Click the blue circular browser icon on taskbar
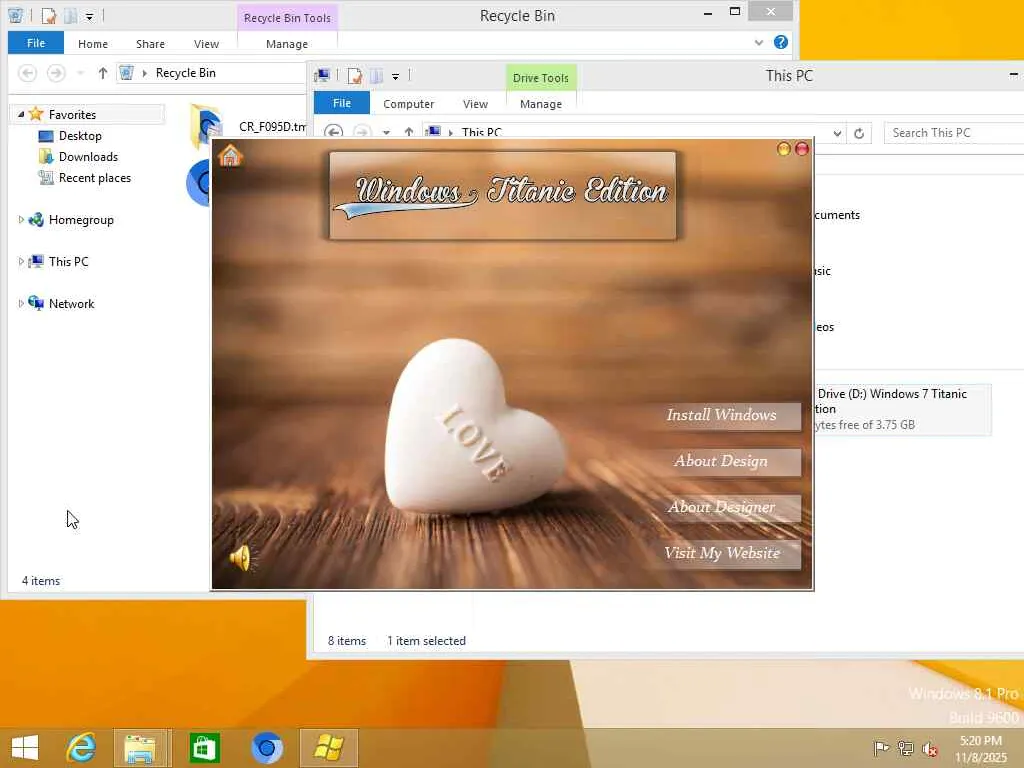1024x768 pixels. (x=267, y=748)
